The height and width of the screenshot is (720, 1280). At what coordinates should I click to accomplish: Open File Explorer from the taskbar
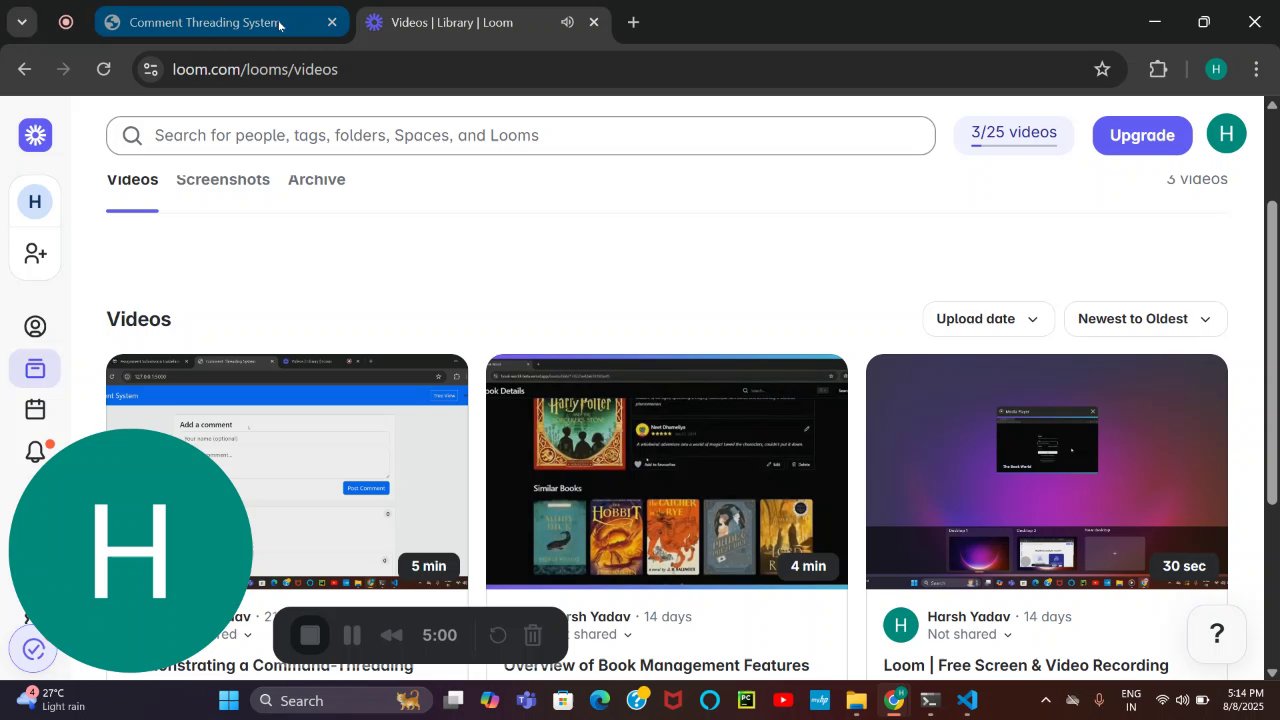(856, 700)
